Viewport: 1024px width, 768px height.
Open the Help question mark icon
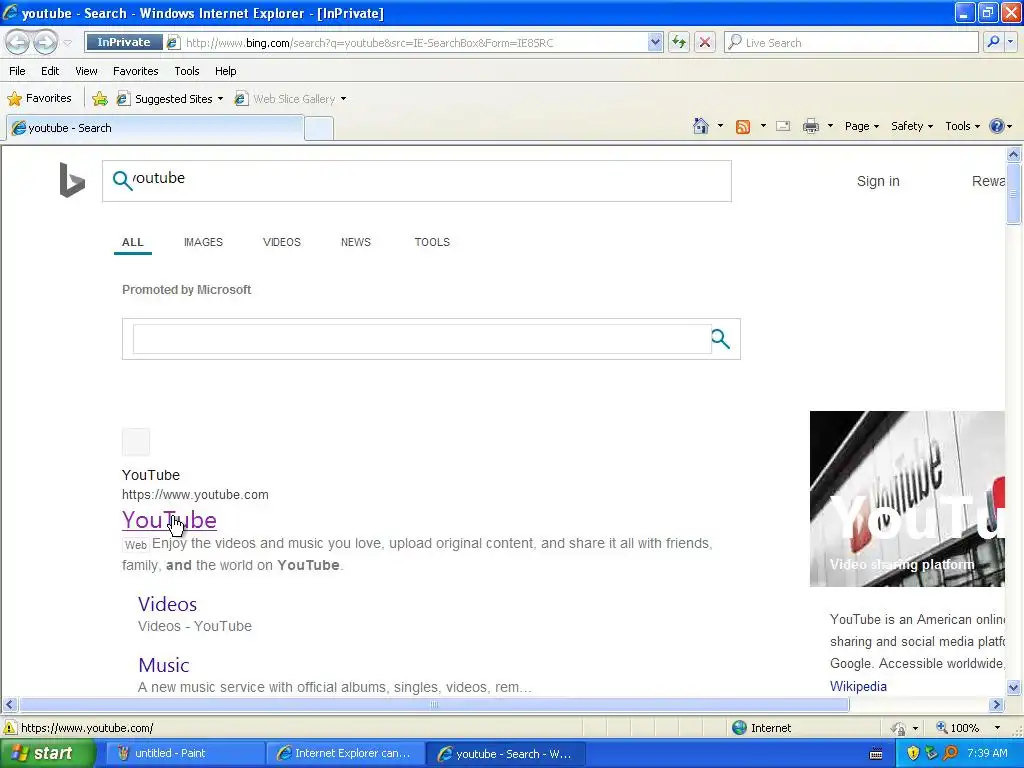[997, 126]
